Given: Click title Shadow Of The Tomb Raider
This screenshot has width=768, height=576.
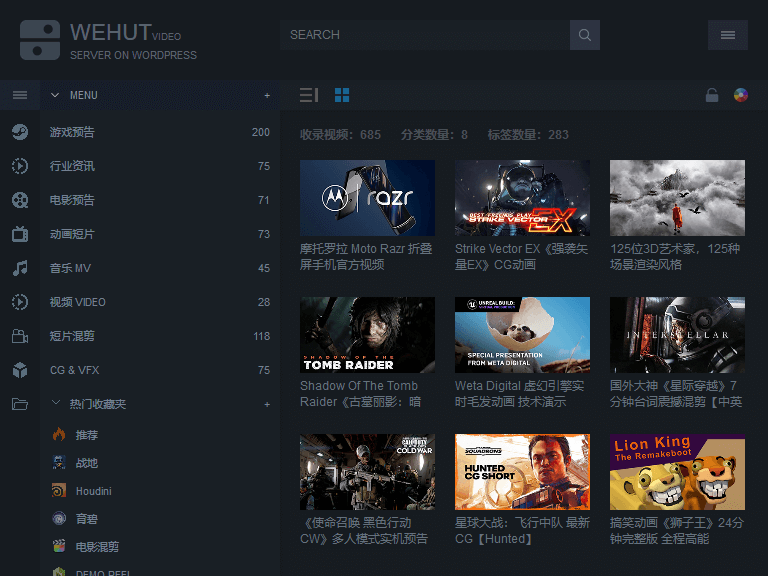Looking at the screenshot, I should 360,394.
